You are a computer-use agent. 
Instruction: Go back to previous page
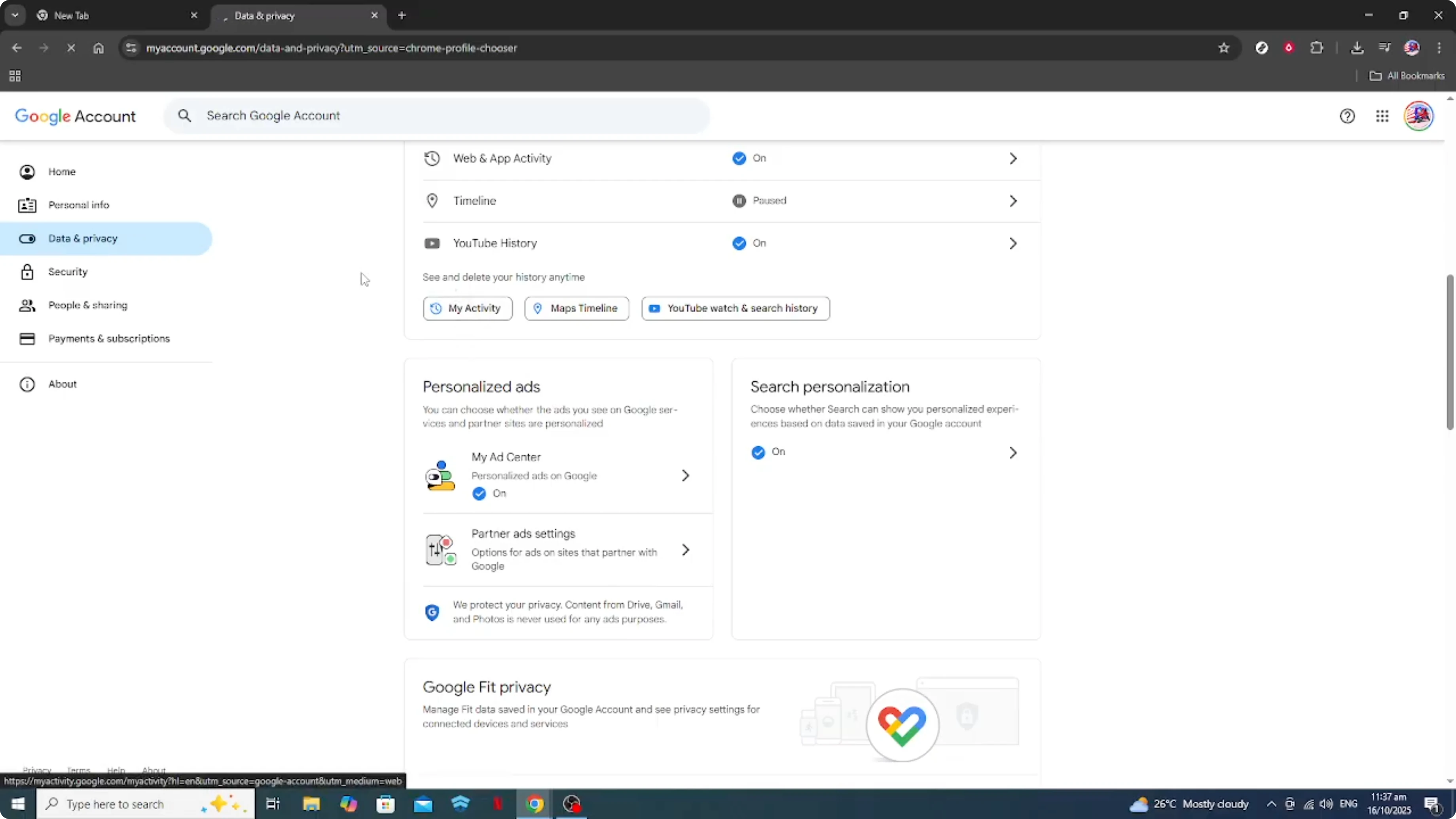click(x=16, y=48)
